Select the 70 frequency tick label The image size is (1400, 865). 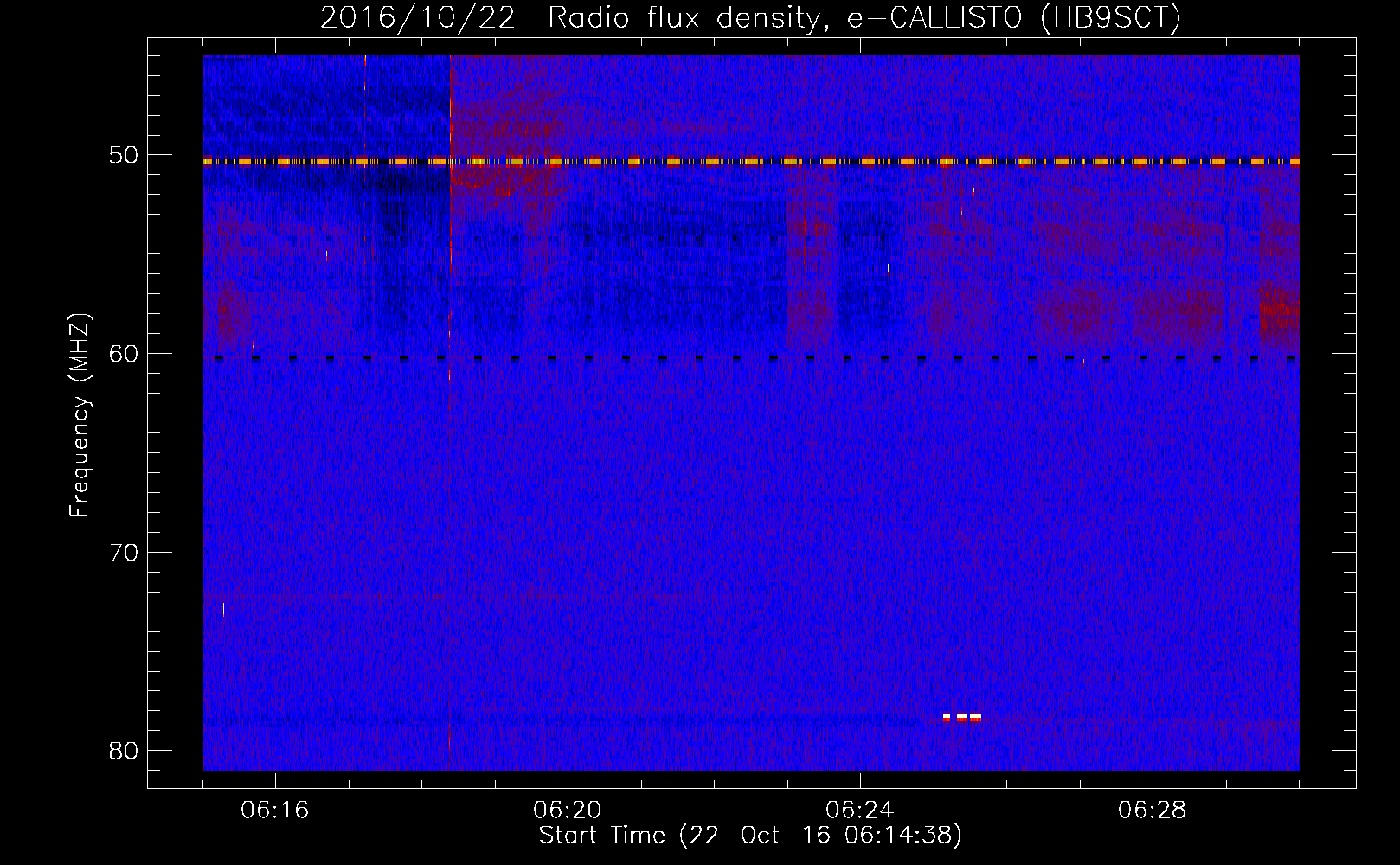point(125,552)
